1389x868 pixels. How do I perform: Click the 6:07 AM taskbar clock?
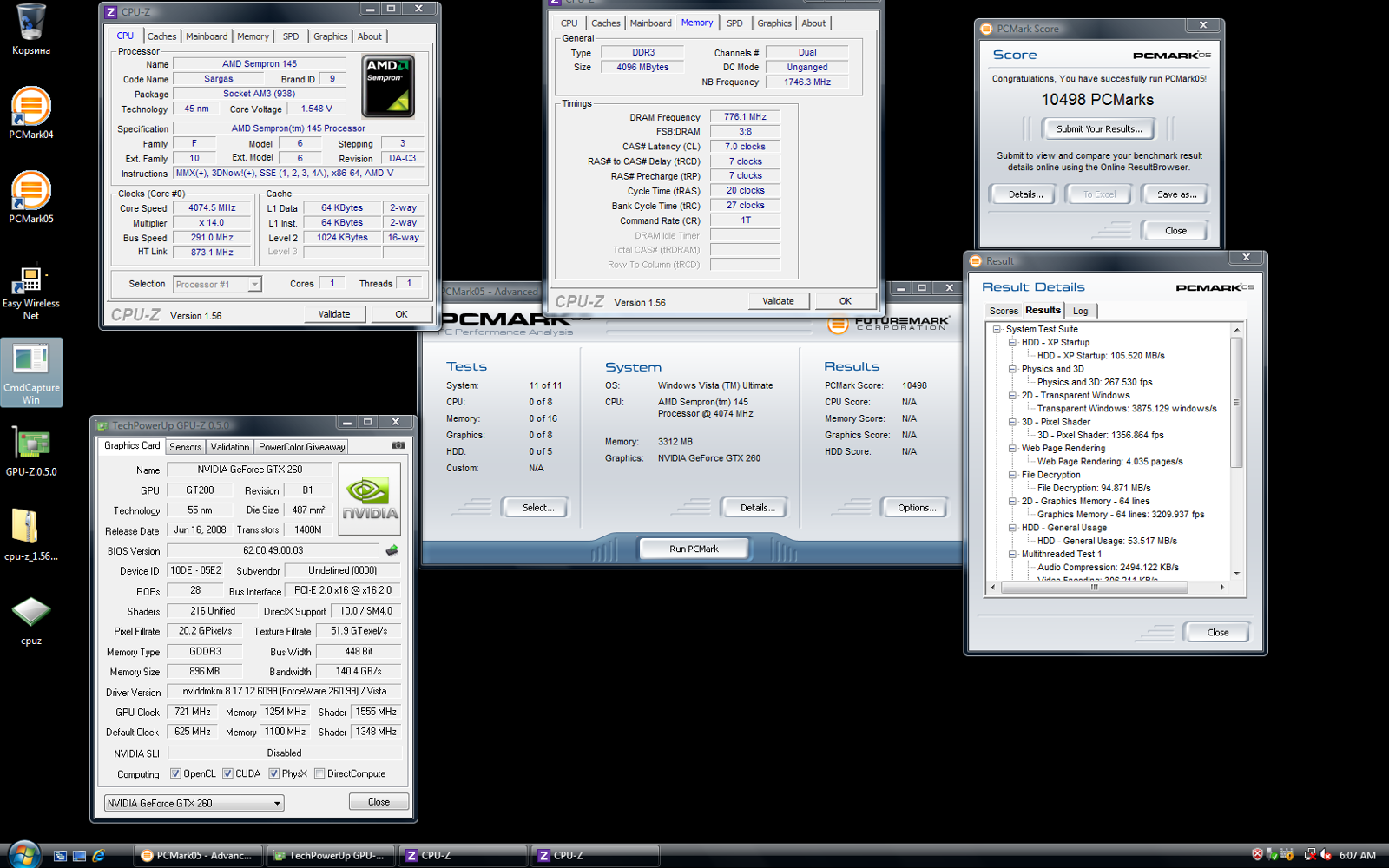1357,855
